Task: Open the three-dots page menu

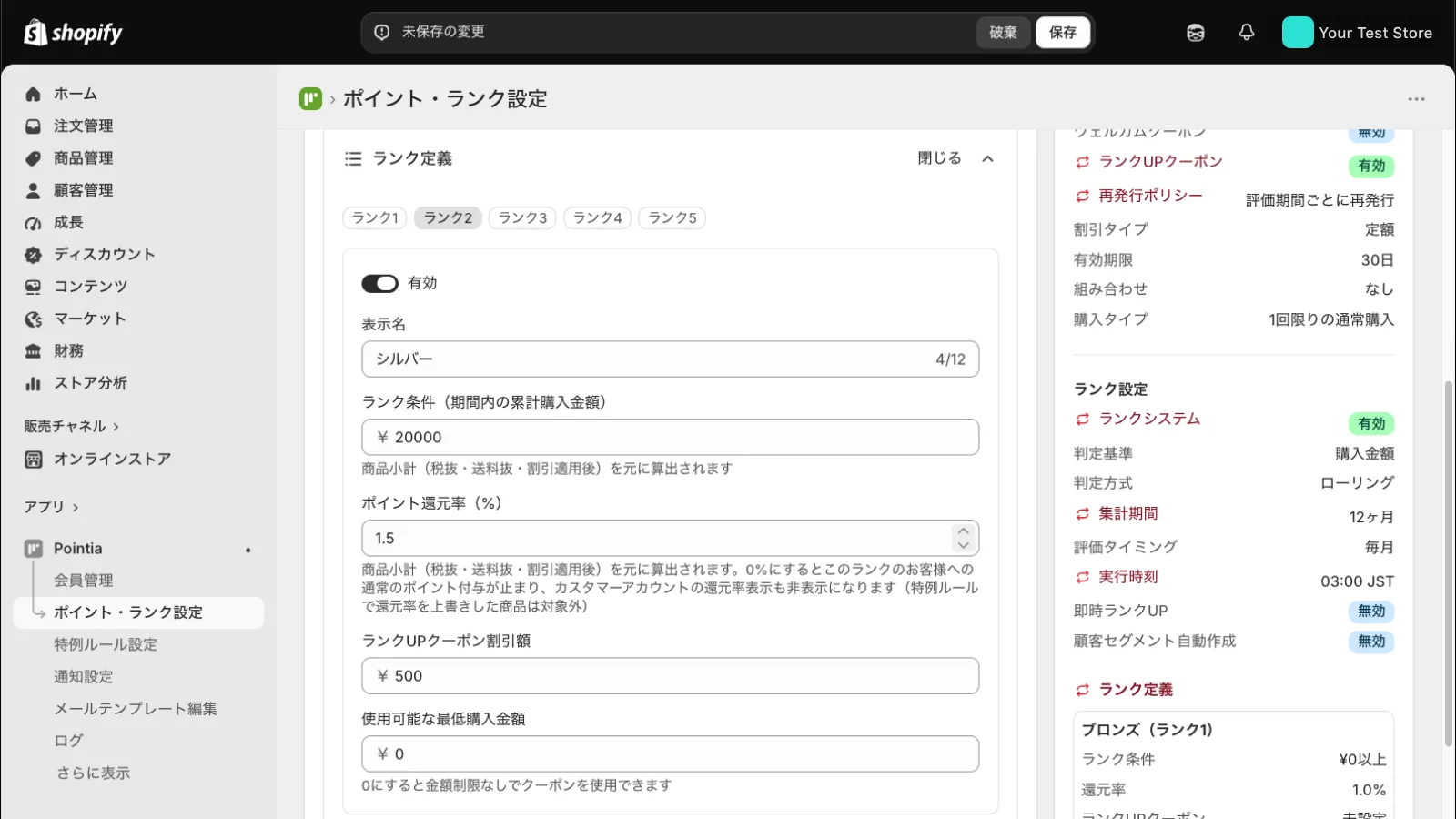Action: 1416,99
